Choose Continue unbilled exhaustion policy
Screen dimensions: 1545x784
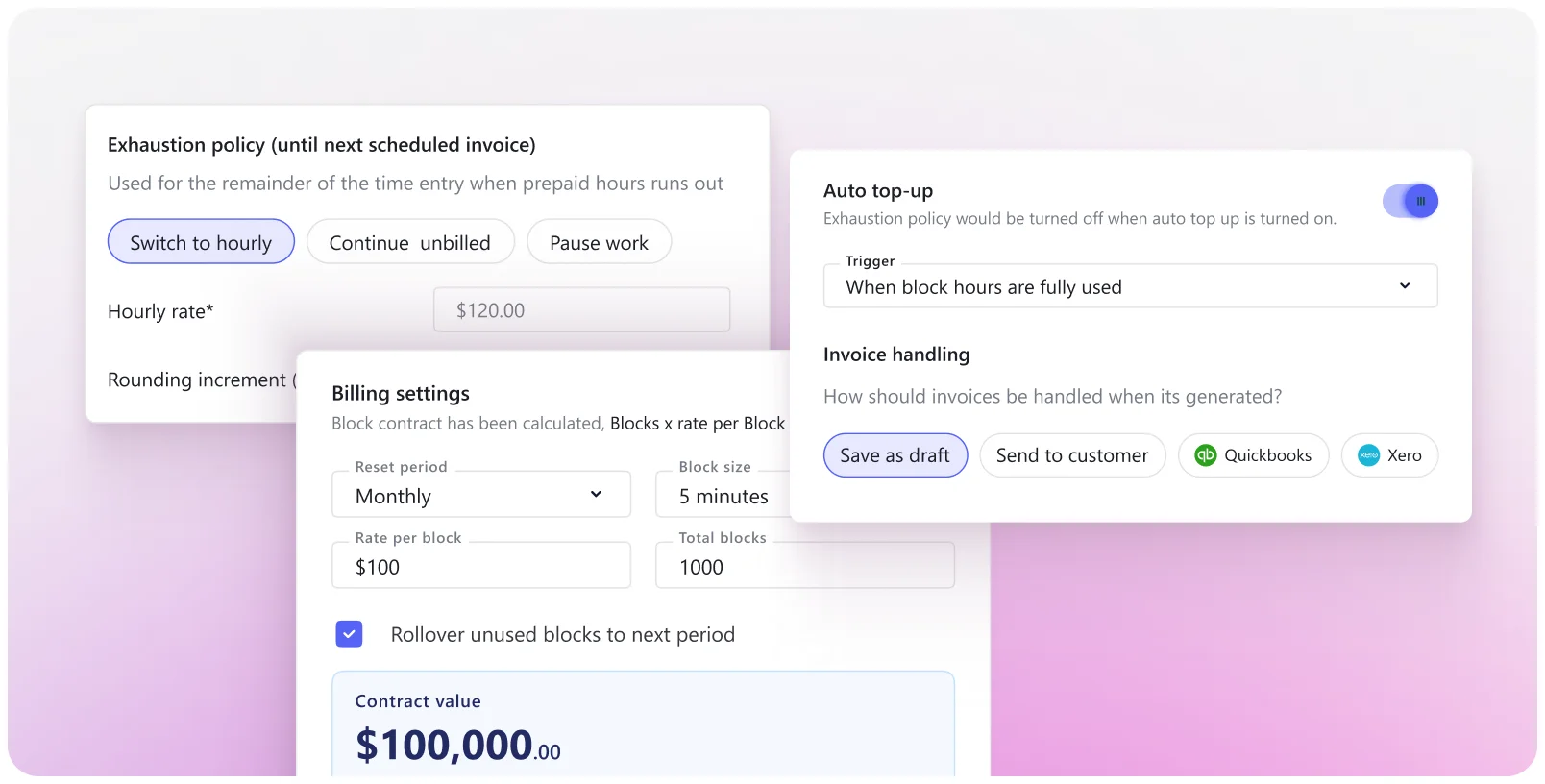point(410,242)
